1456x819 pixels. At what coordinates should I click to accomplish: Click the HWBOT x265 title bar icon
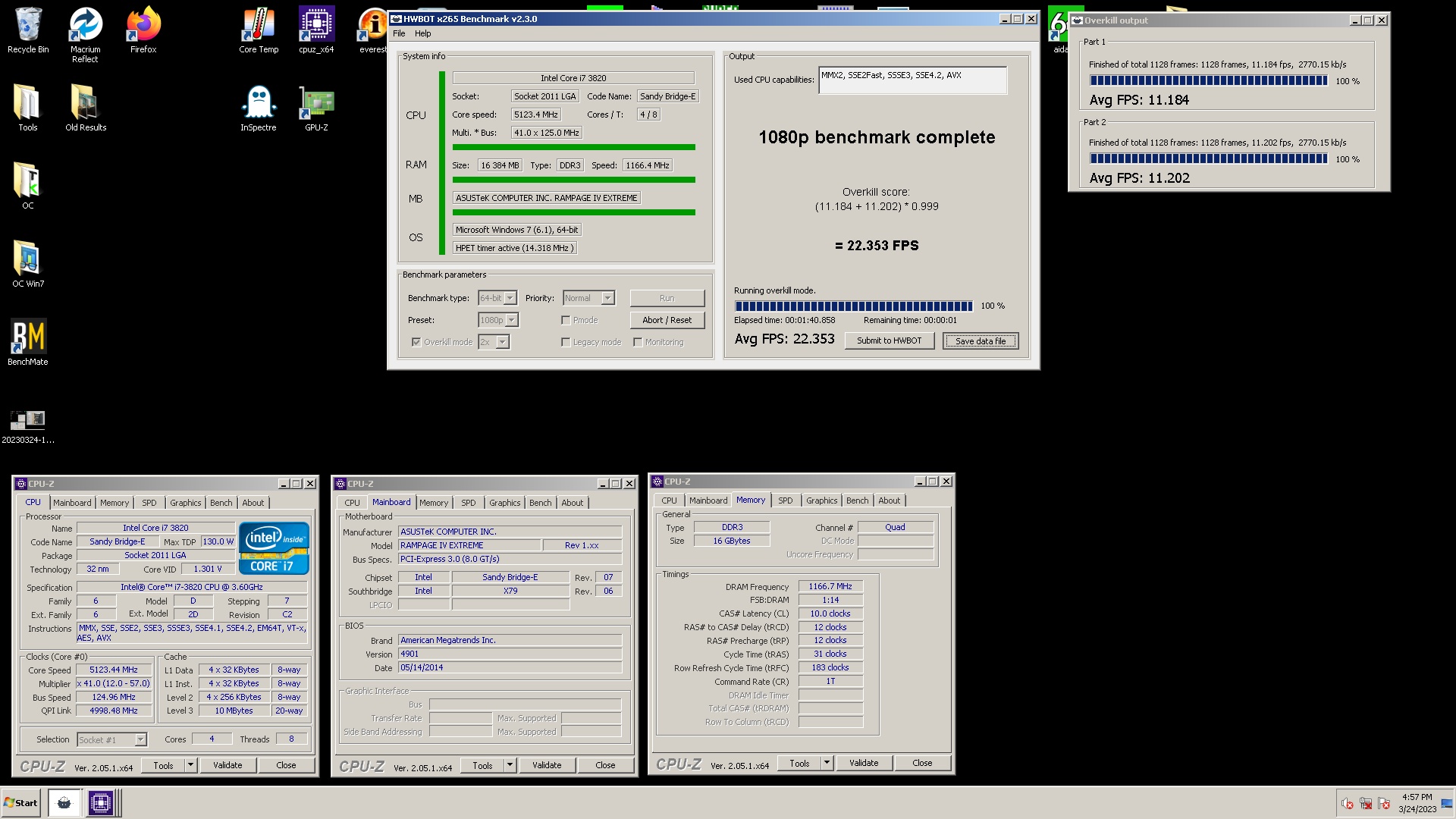click(x=396, y=19)
